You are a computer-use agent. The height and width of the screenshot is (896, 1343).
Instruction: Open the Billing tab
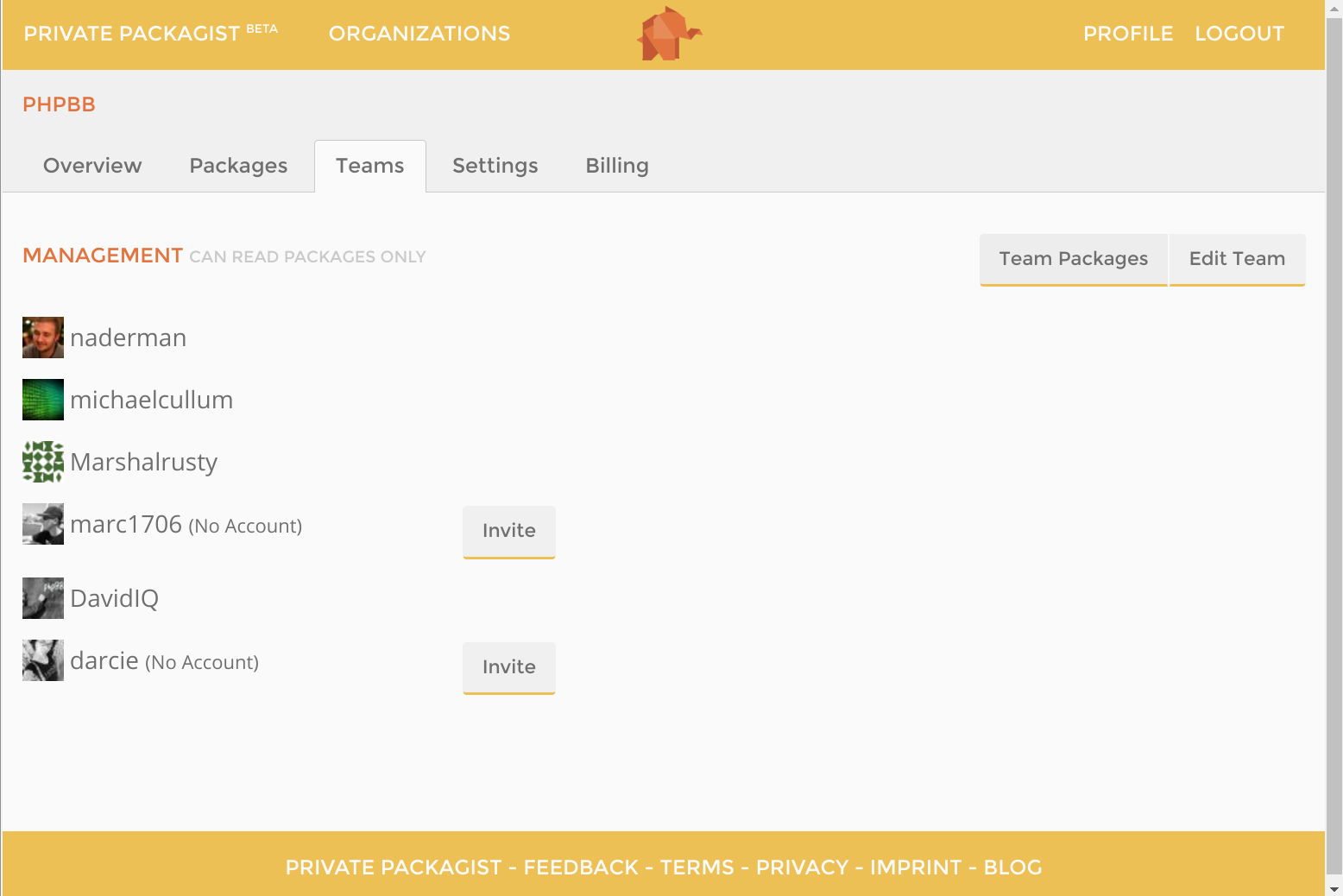[x=617, y=166]
